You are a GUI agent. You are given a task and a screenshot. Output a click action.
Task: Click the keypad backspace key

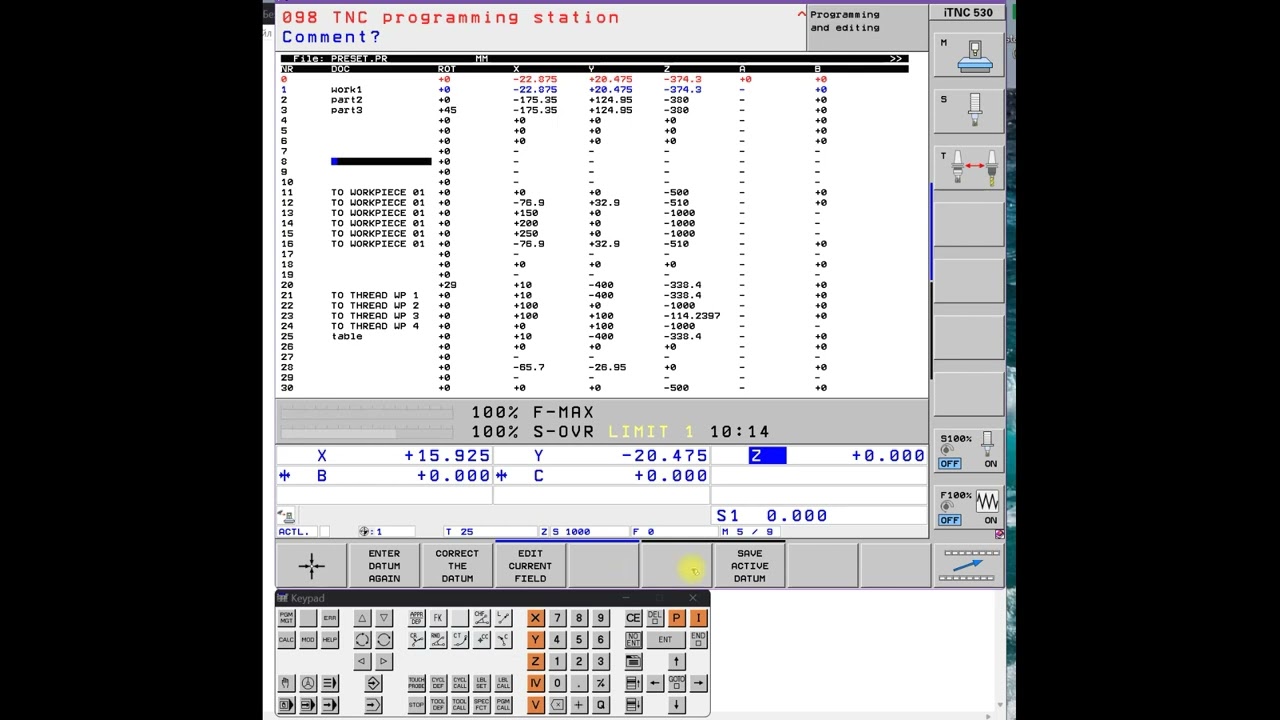pyautogui.click(x=557, y=705)
